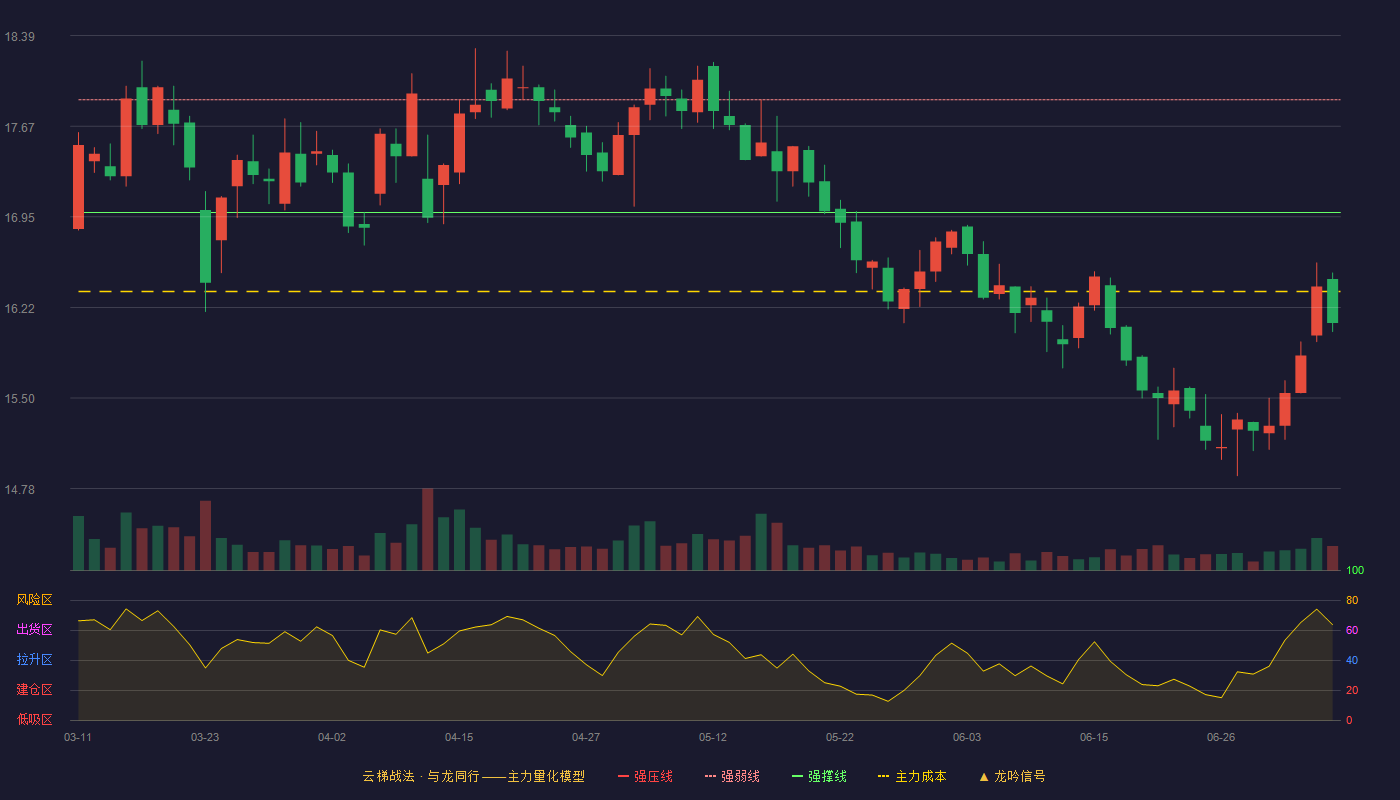Click the 0 indicator axis value
Screen dimensions: 1400x800
click(x=1349, y=720)
